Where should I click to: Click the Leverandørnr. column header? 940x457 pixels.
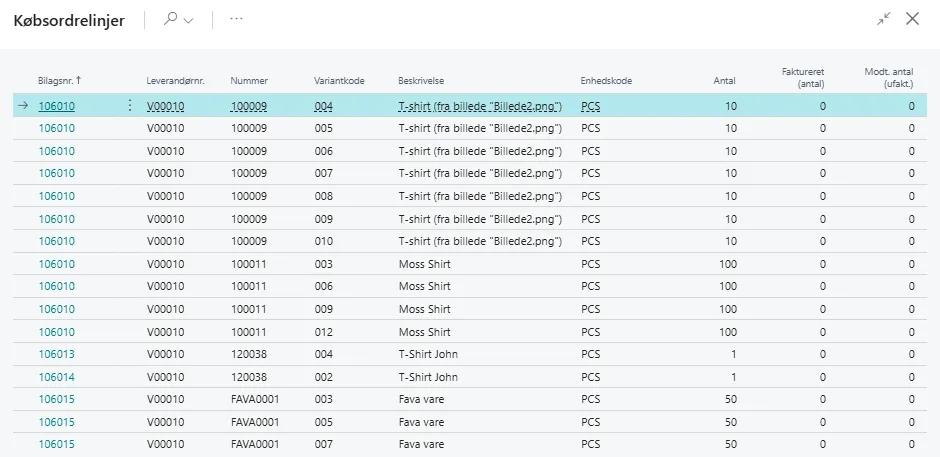175,80
